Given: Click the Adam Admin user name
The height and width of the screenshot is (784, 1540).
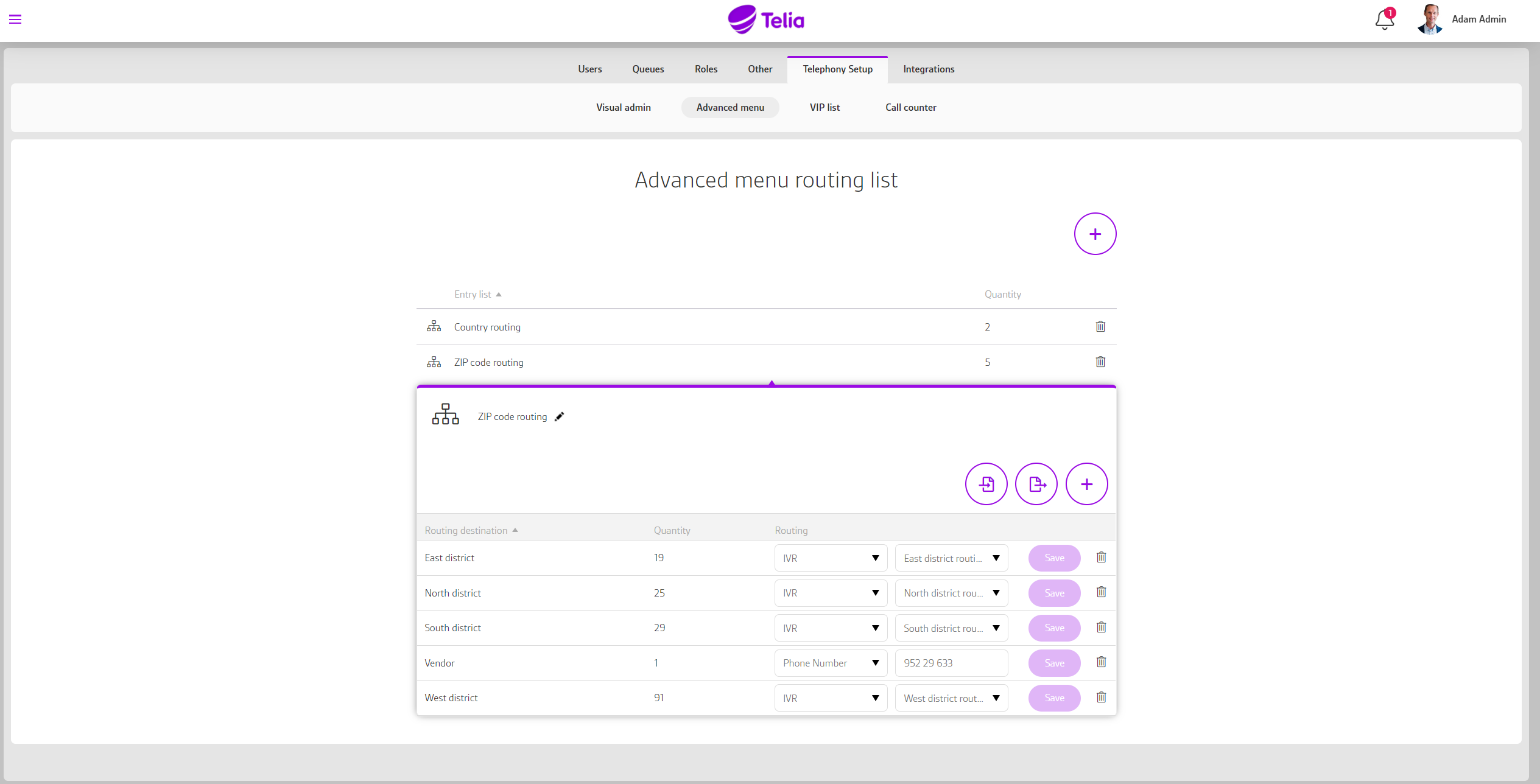Looking at the screenshot, I should click(1478, 19).
